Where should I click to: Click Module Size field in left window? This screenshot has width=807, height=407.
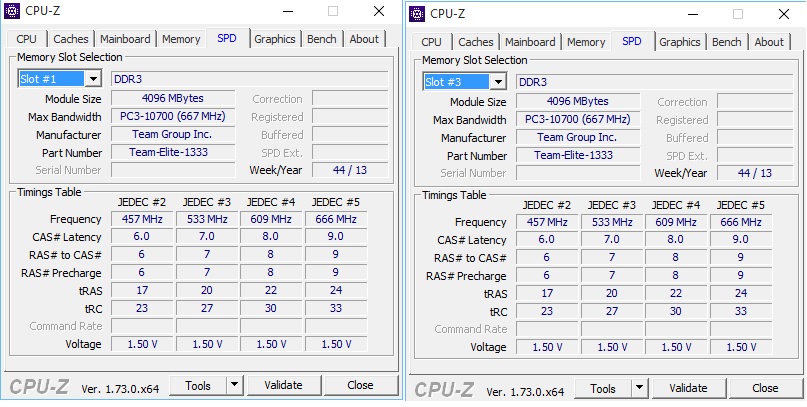[x=173, y=98]
